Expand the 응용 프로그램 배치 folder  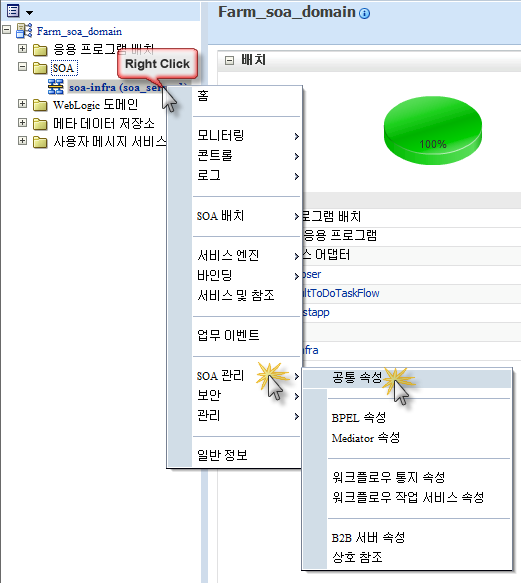click(x=22, y=48)
